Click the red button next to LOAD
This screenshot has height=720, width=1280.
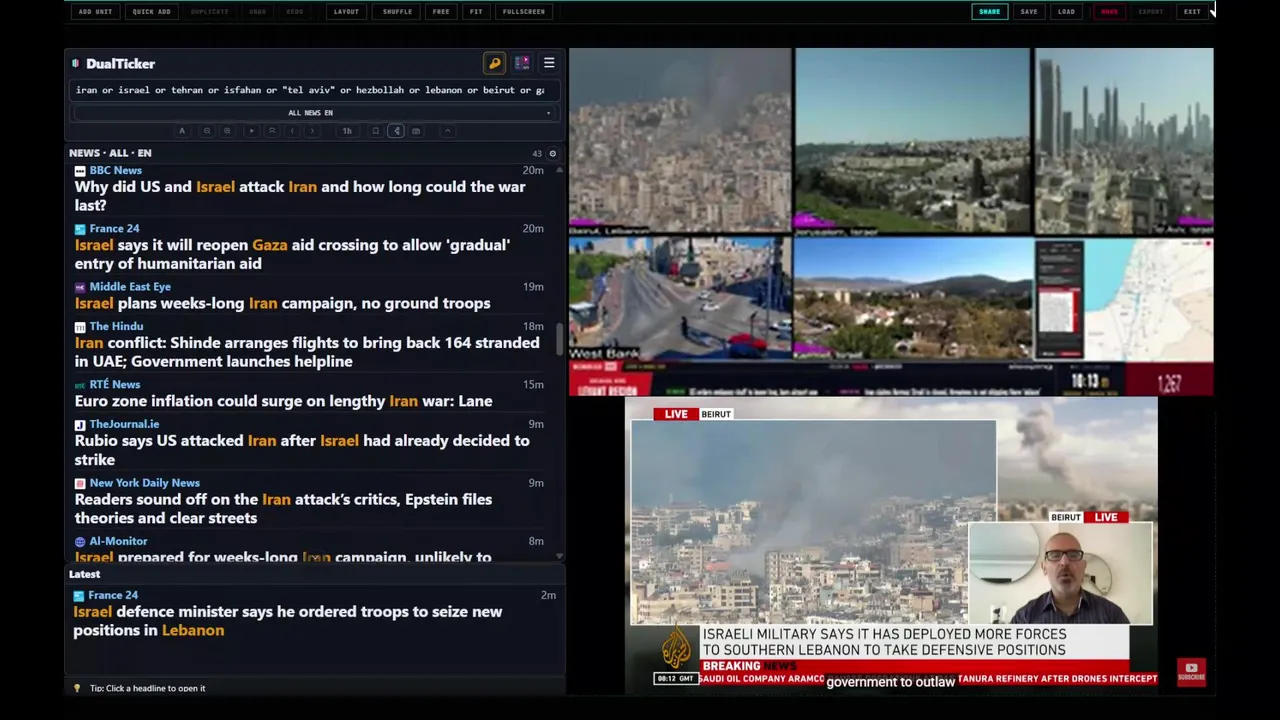pos(1109,12)
